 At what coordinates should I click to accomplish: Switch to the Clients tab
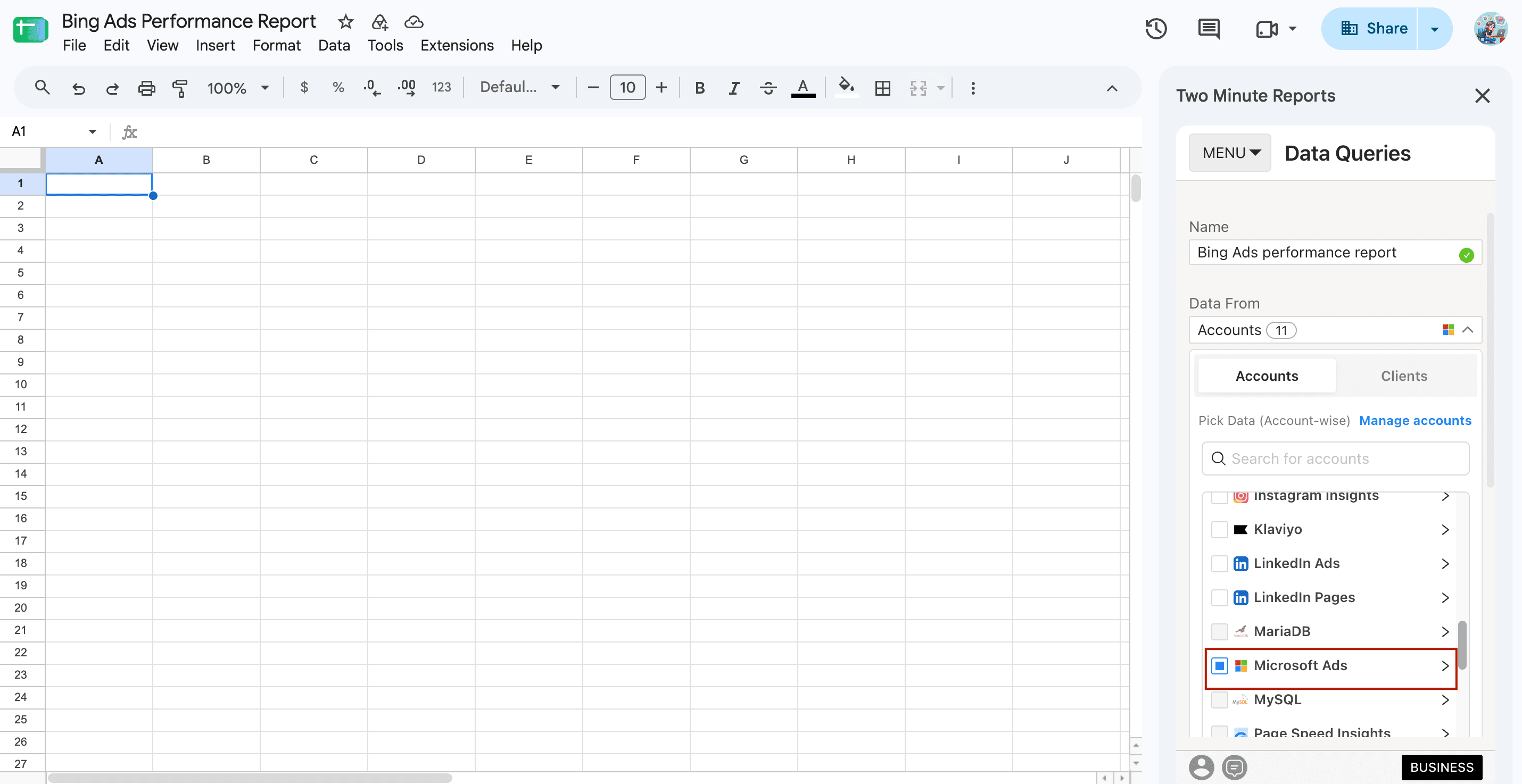(1404, 376)
